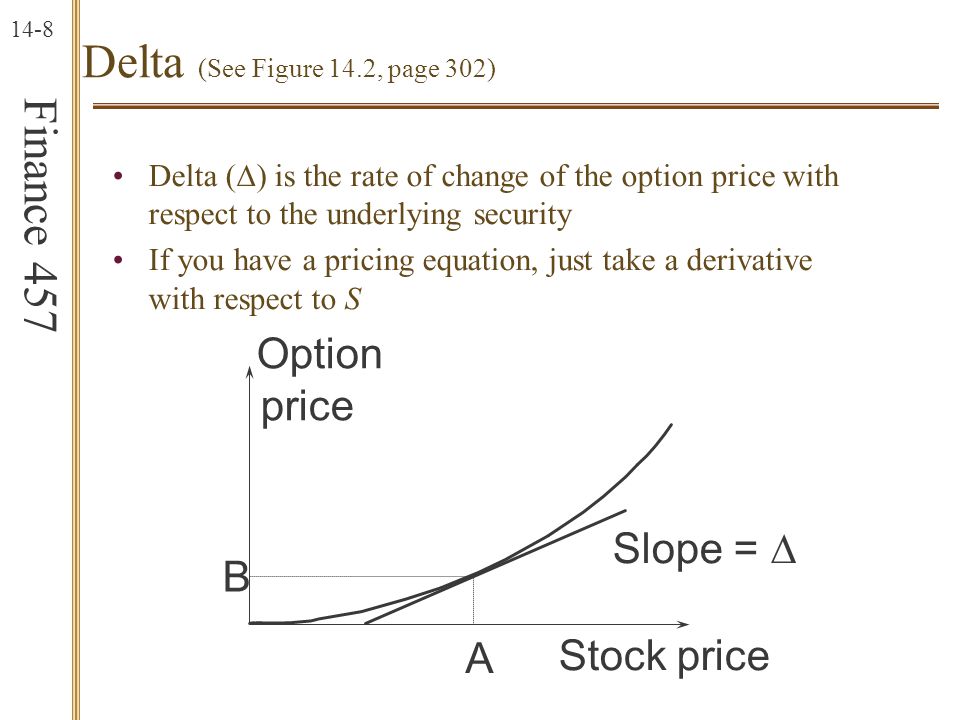Click the Delta slide title
This screenshot has width=960, height=720.
(133, 62)
